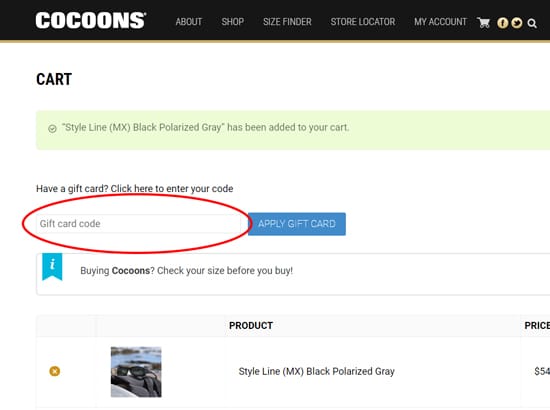Open the search magnifier icon
Screen dimensions: 550x410
[x=532, y=23]
